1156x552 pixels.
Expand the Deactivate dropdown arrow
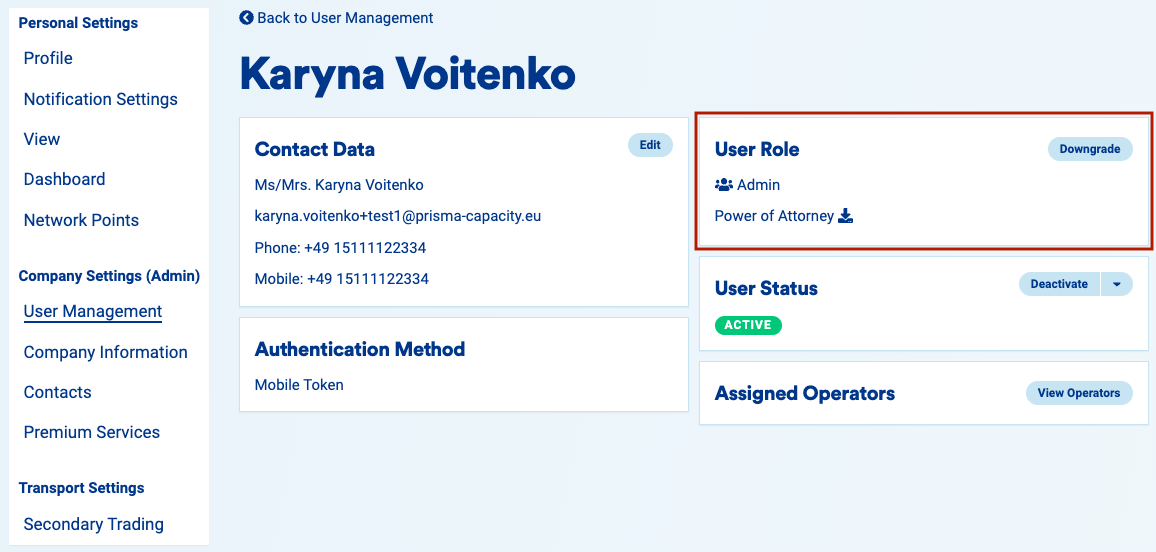pos(1116,284)
